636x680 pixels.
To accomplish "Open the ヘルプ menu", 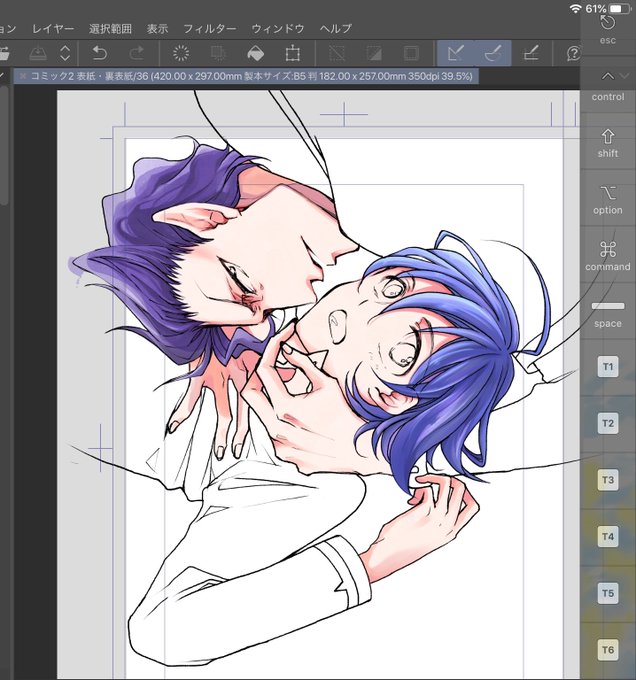I will click(x=336, y=29).
